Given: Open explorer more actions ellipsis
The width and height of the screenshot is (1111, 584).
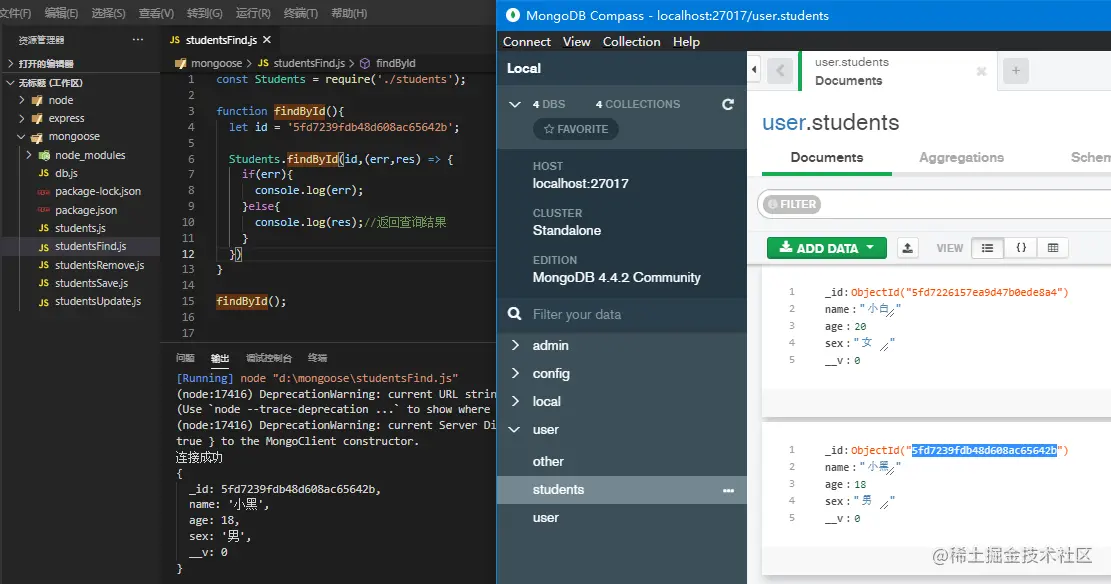Looking at the screenshot, I should [137, 40].
